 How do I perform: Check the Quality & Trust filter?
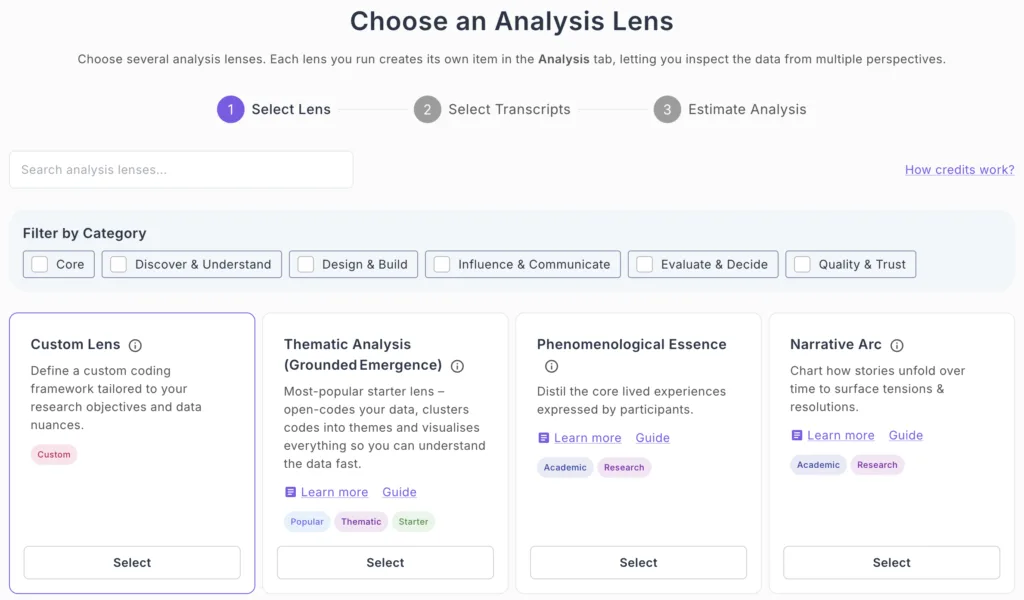[802, 264]
